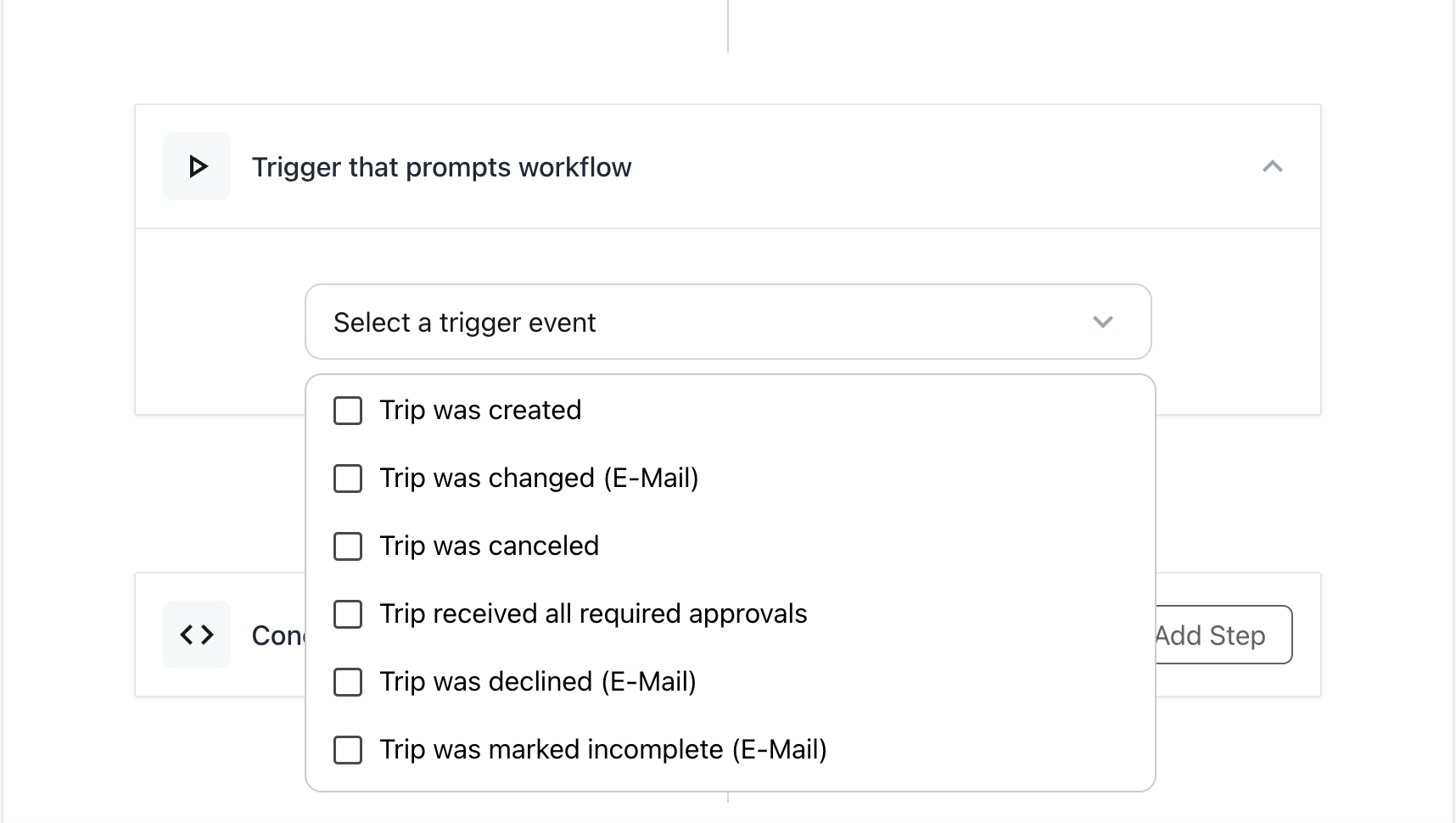Check the "Trip was created" checkbox
The height and width of the screenshot is (823, 1456).
pos(348,411)
